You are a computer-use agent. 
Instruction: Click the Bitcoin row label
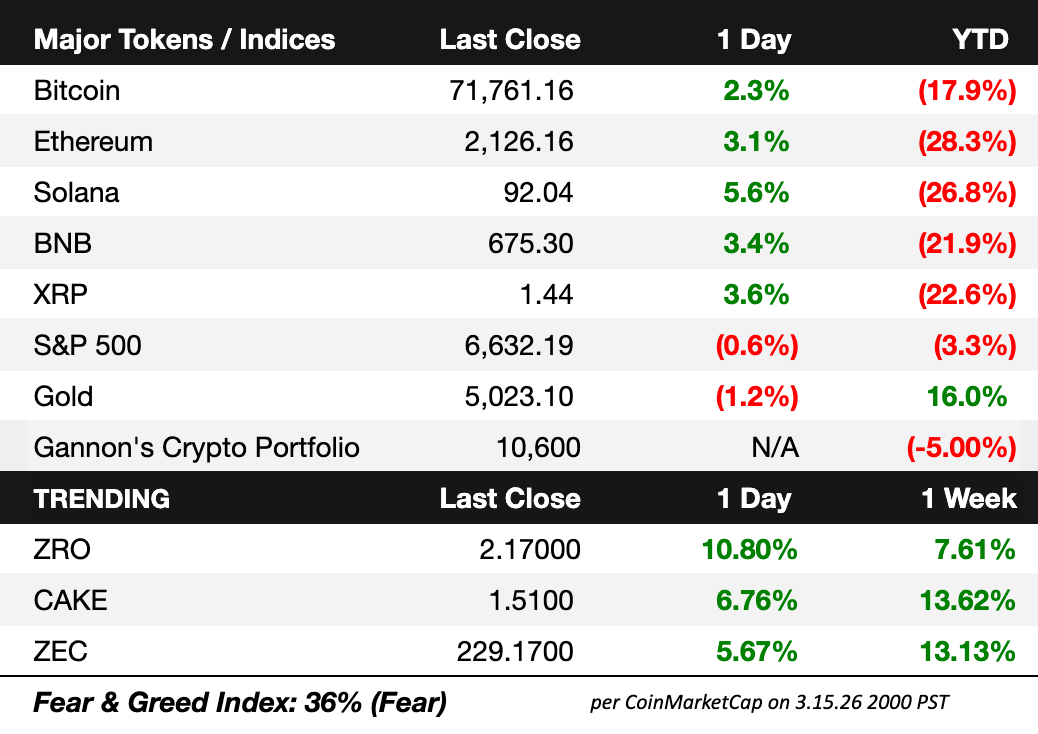point(77,91)
